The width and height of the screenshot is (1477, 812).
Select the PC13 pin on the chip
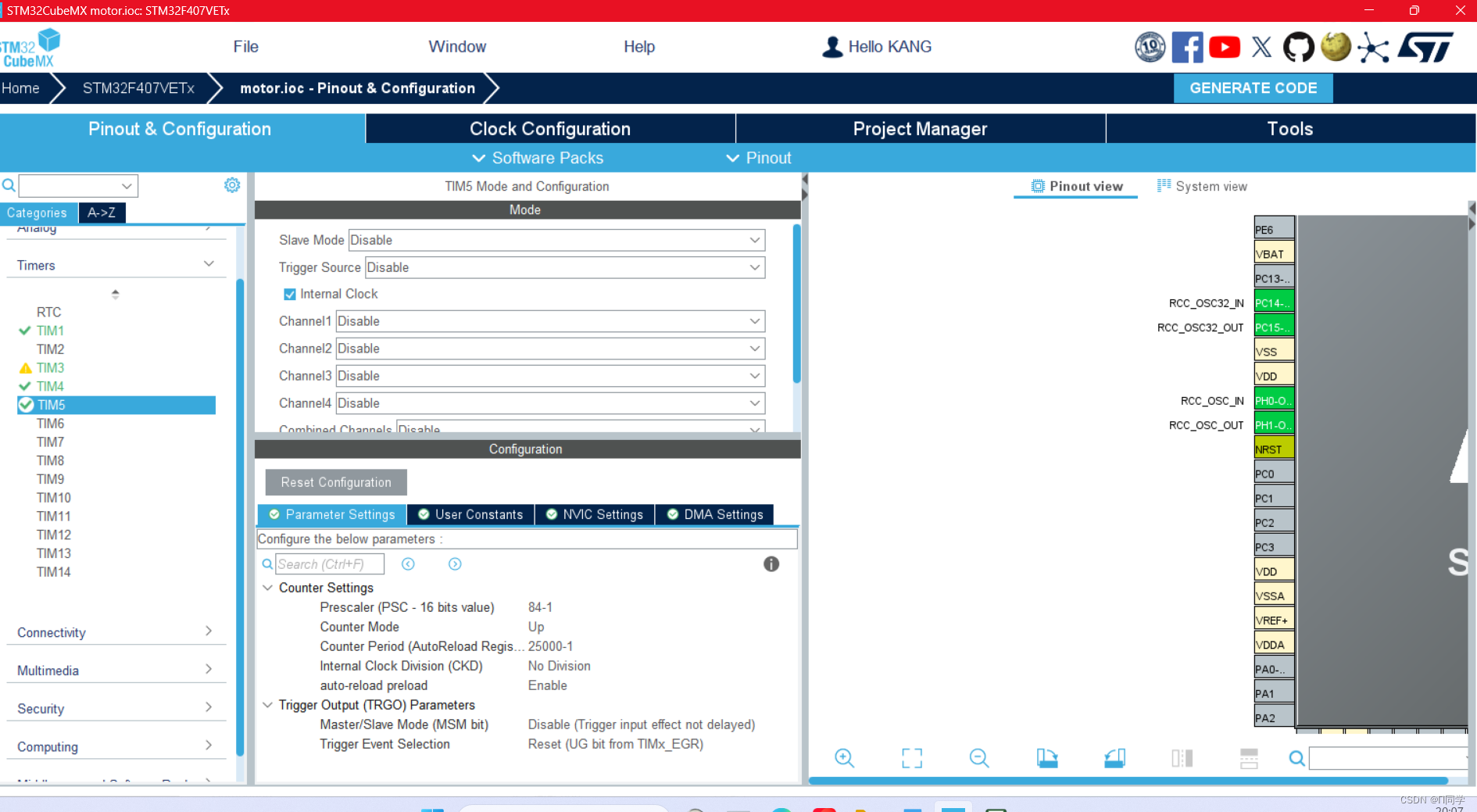pos(1274,278)
